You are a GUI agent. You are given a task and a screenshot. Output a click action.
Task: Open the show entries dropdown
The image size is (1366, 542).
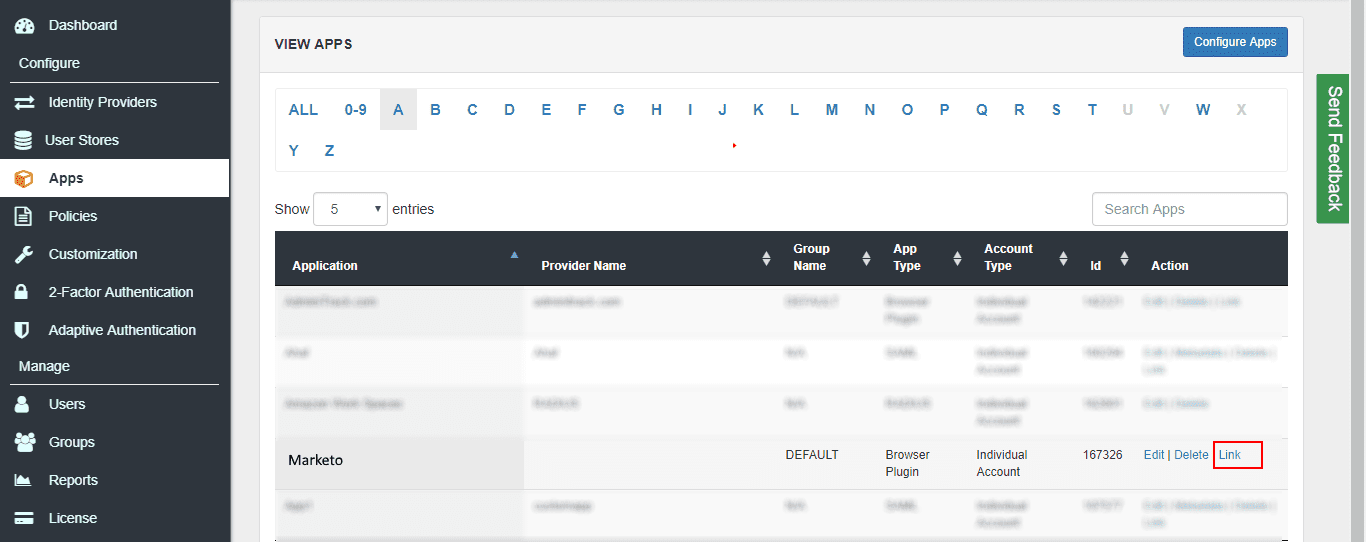(x=350, y=209)
